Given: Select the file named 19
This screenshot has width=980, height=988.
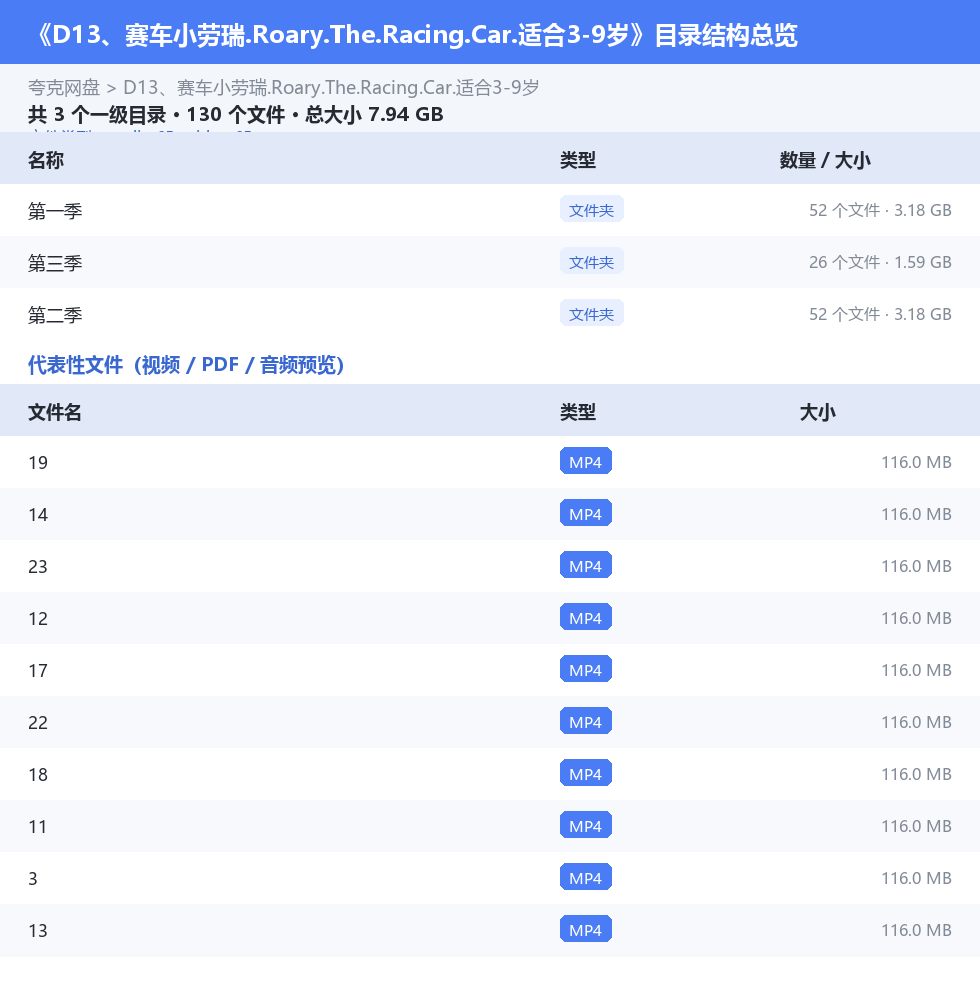Looking at the screenshot, I should click(38, 463).
